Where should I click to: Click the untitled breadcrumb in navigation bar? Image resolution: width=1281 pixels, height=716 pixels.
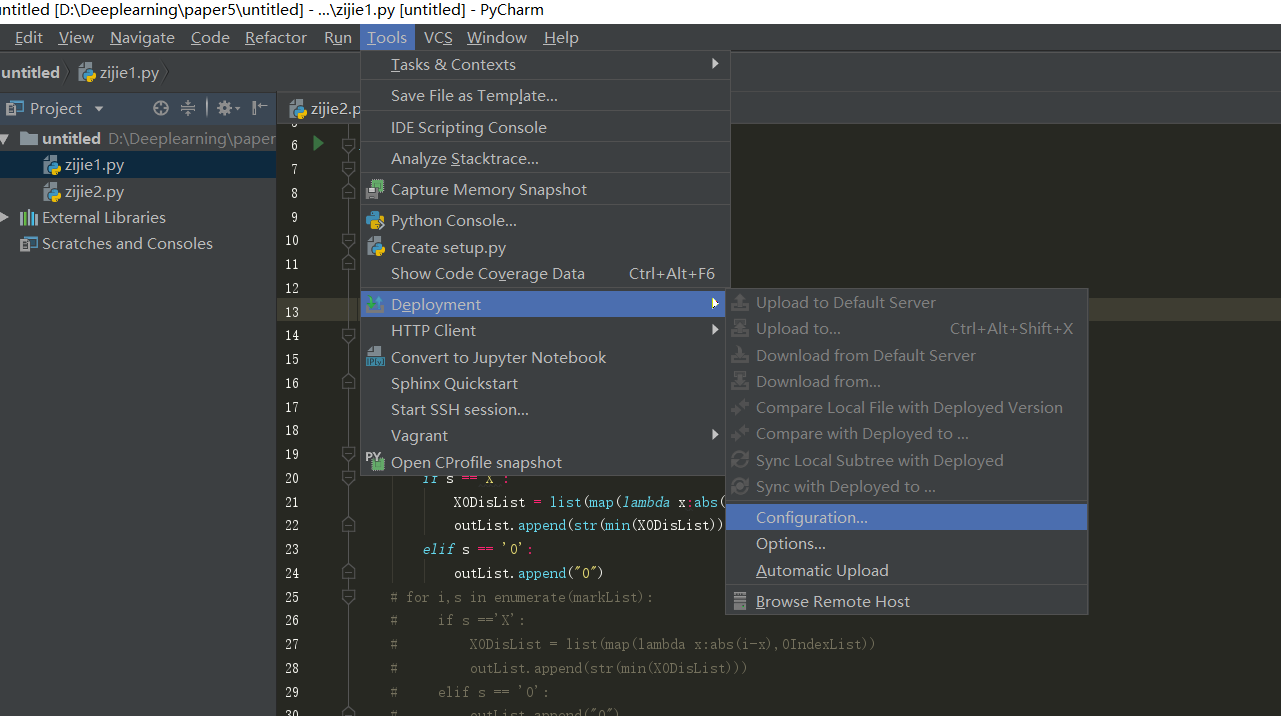click(30, 72)
